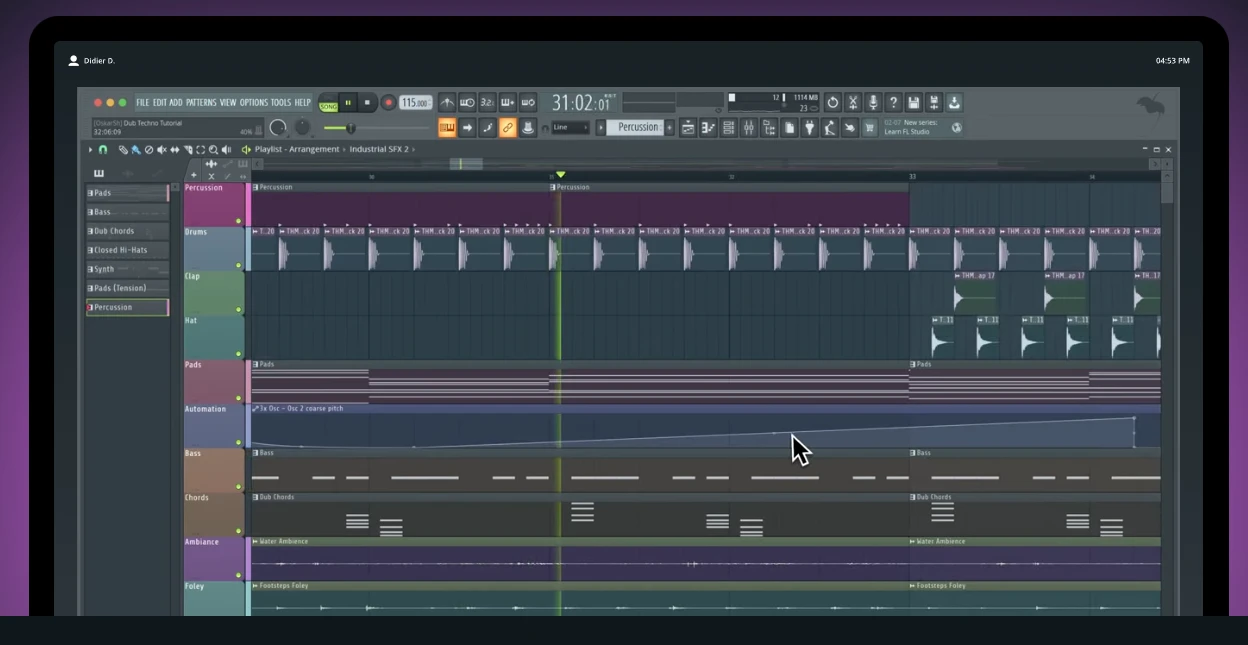Mute the Percussion track green dot
Screen dimensions: 1248x645
[238, 221]
